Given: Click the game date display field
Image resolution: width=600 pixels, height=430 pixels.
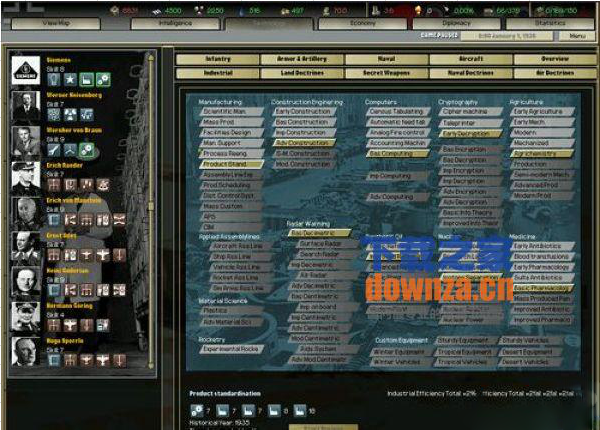Looking at the screenshot, I should (x=507, y=36).
